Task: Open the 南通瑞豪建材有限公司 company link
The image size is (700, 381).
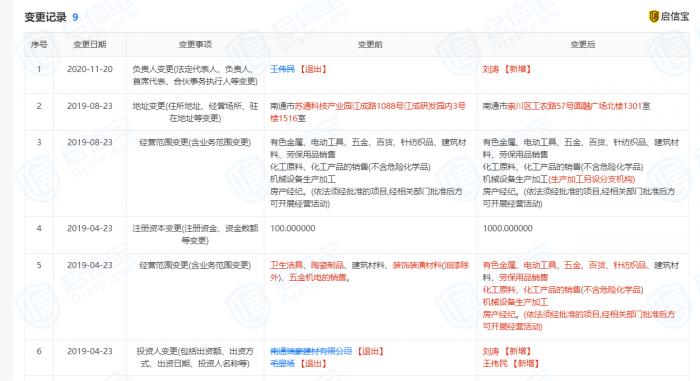Action: [311, 352]
